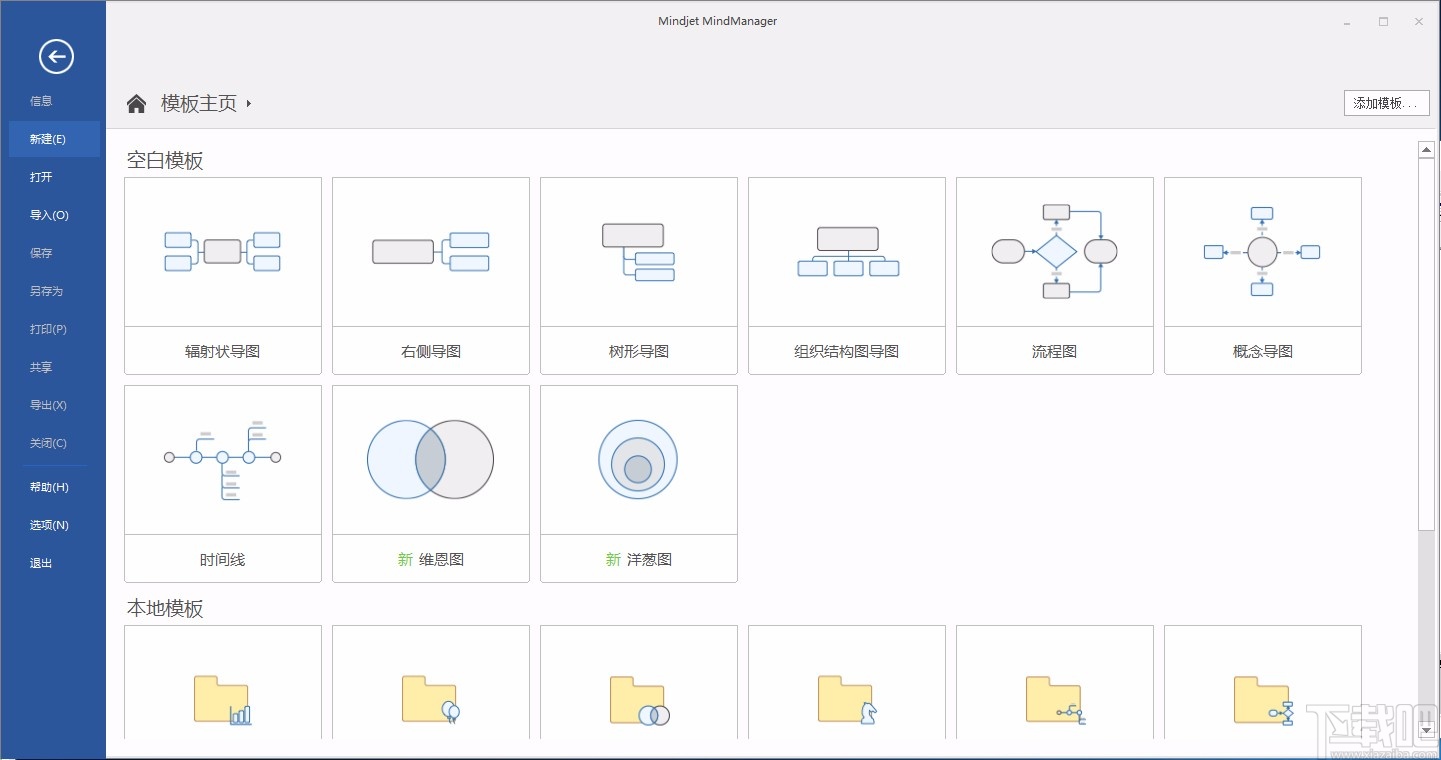
Task: Click the 树形导图 label
Action: point(638,351)
